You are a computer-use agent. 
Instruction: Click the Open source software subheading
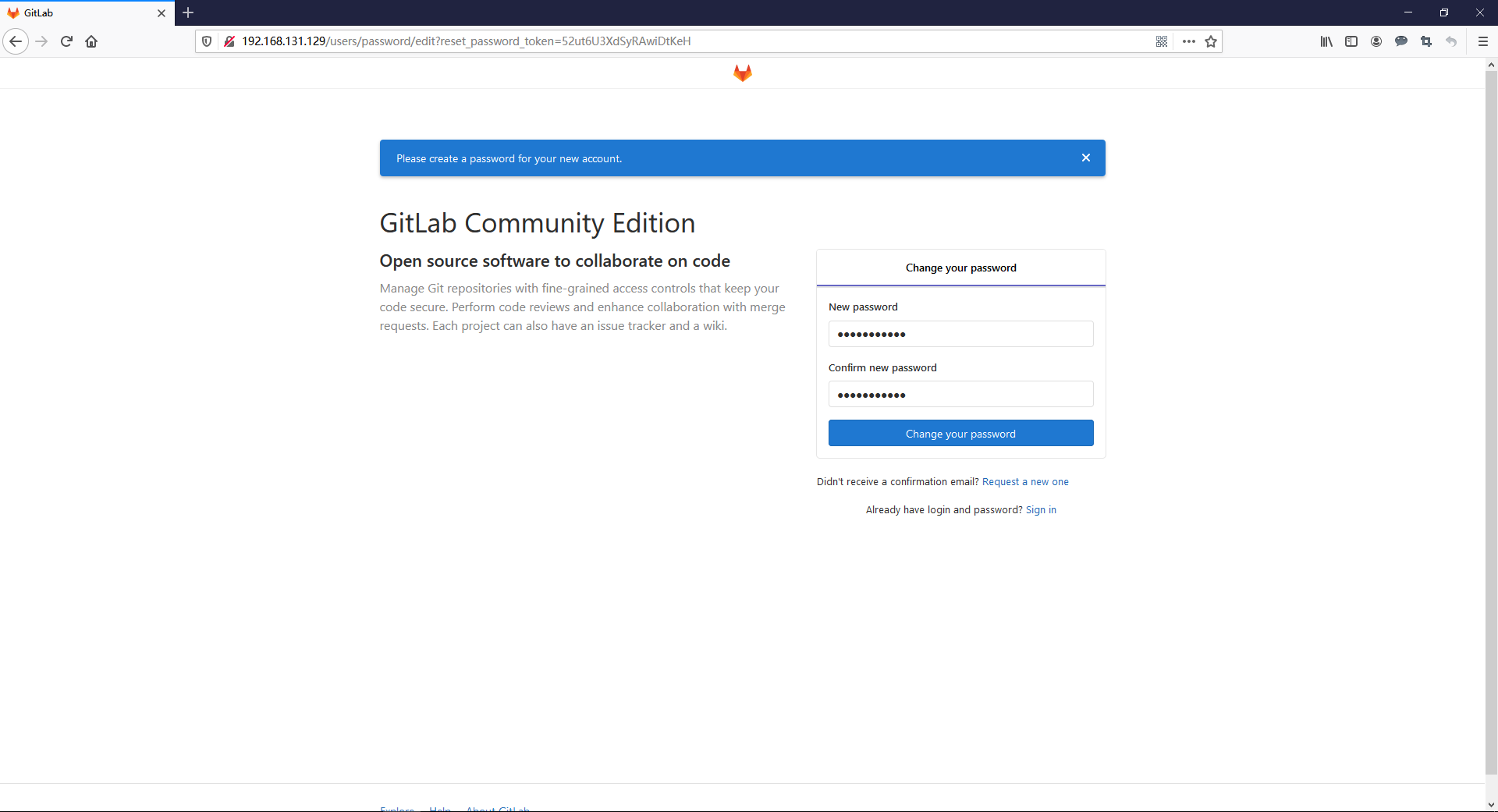pos(555,261)
